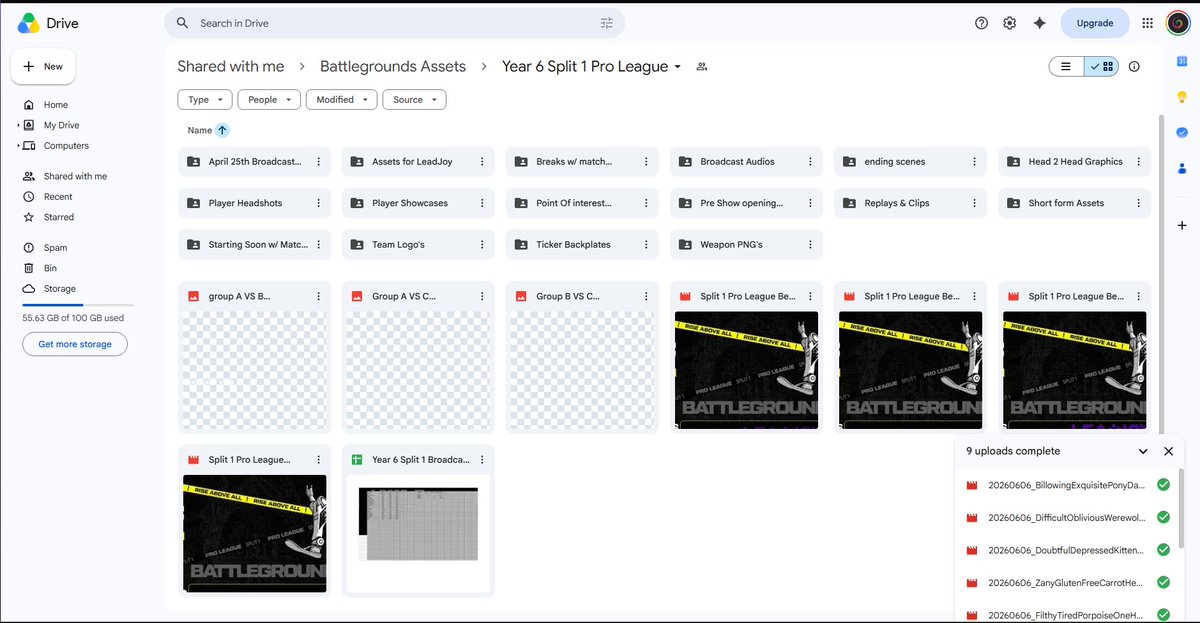The height and width of the screenshot is (623, 1200).
Task: Open the Gemini sparkle icon
Action: 1039,23
